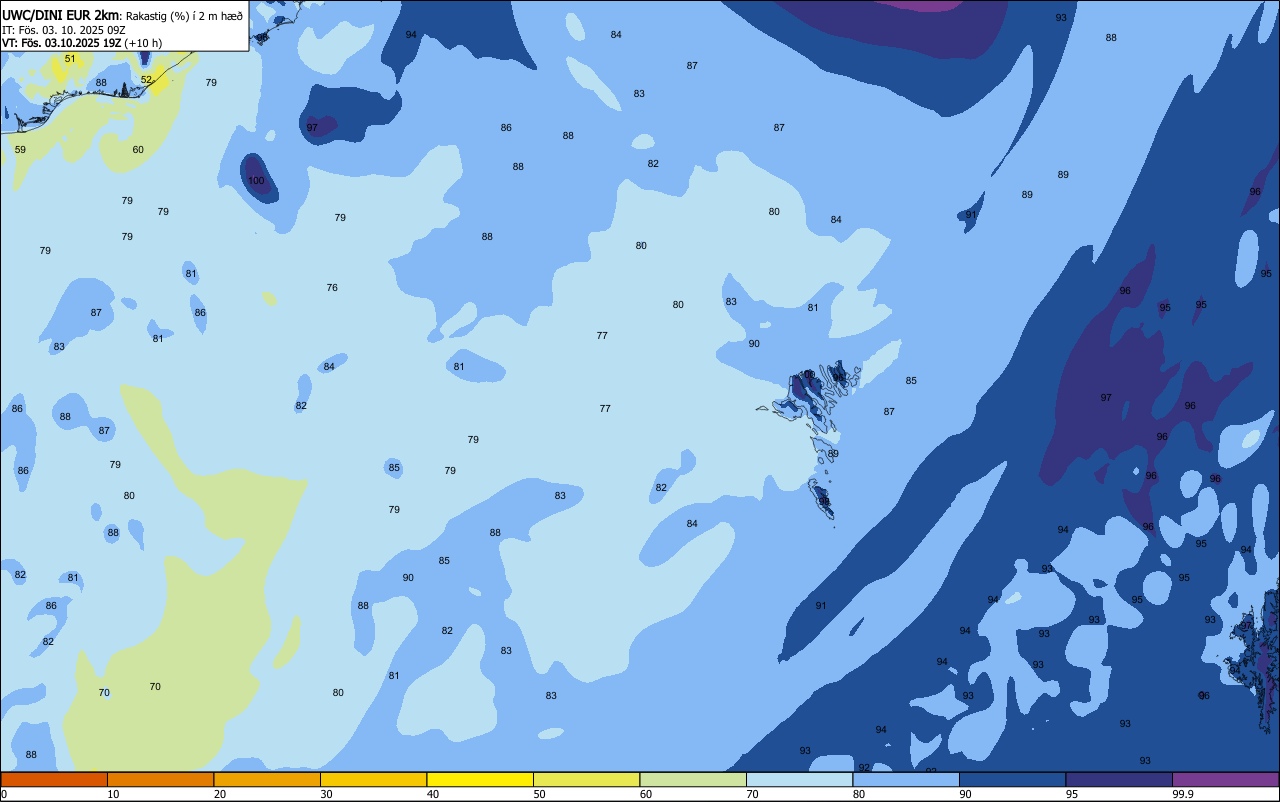The image size is (1280, 802).
Task: Click the "100" humidity value on the map
Action: click(x=256, y=181)
